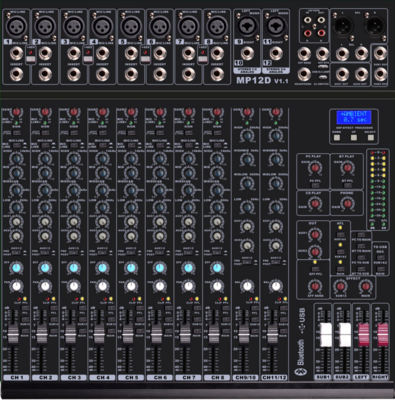The image size is (395, 400).
Task: Click the channel 9 combo input jack
Action: pyautogui.click(x=247, y=26)
